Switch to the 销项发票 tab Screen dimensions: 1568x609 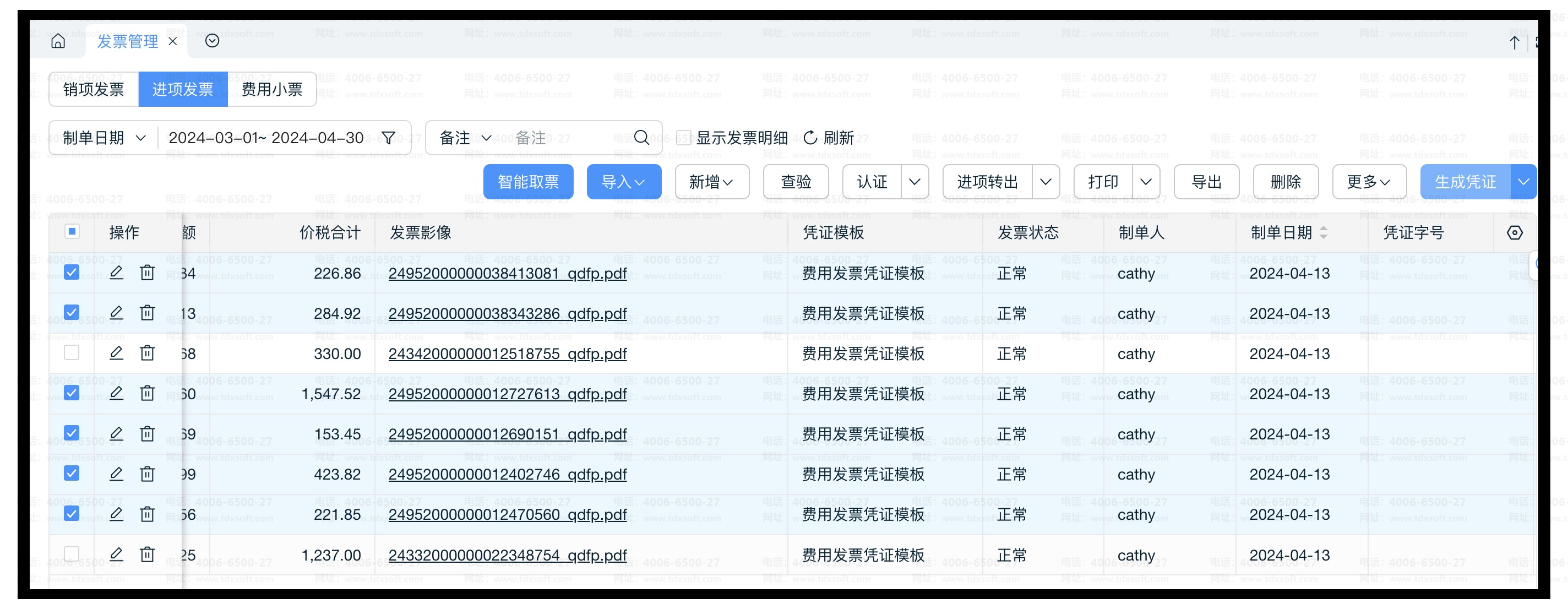pos(94,90)
